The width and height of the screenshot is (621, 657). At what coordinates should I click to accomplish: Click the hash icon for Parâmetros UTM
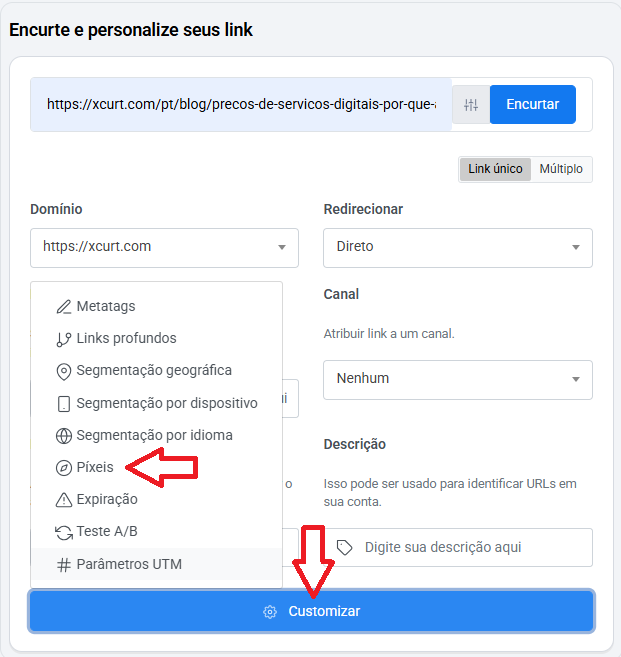click(x=64, y=565)
